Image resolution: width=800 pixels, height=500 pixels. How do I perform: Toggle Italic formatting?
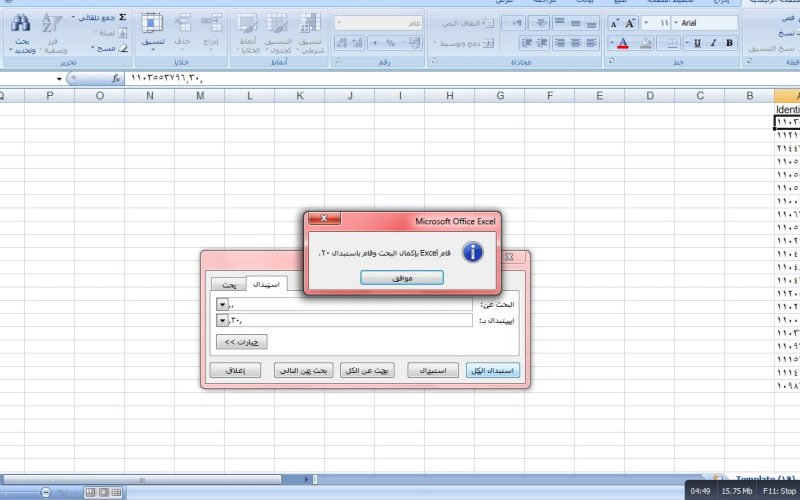pos(714,43)
